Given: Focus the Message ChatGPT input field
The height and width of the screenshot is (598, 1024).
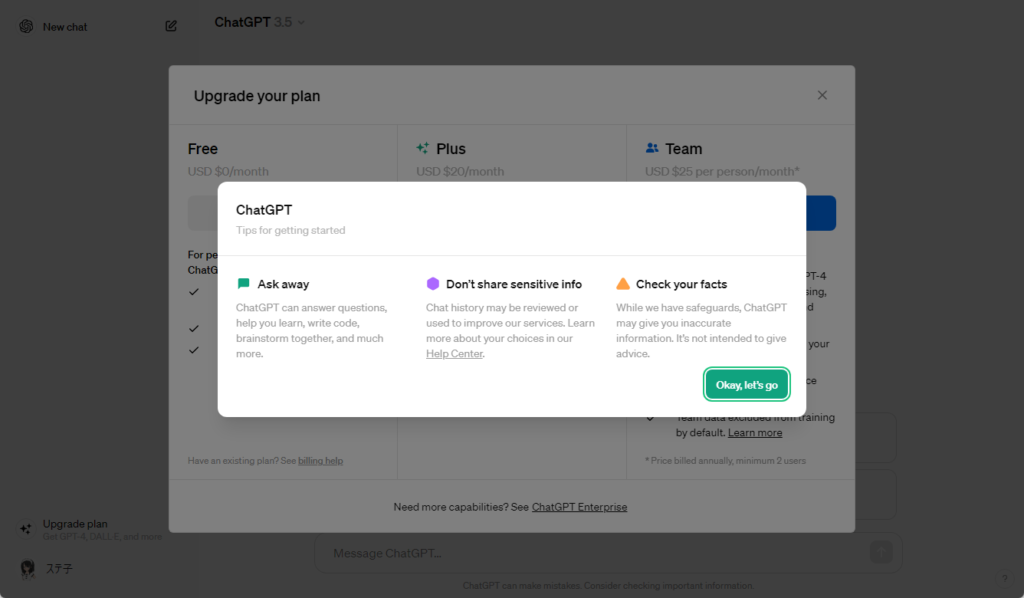Looking at the screenshot, I should (x=590, y=553).
